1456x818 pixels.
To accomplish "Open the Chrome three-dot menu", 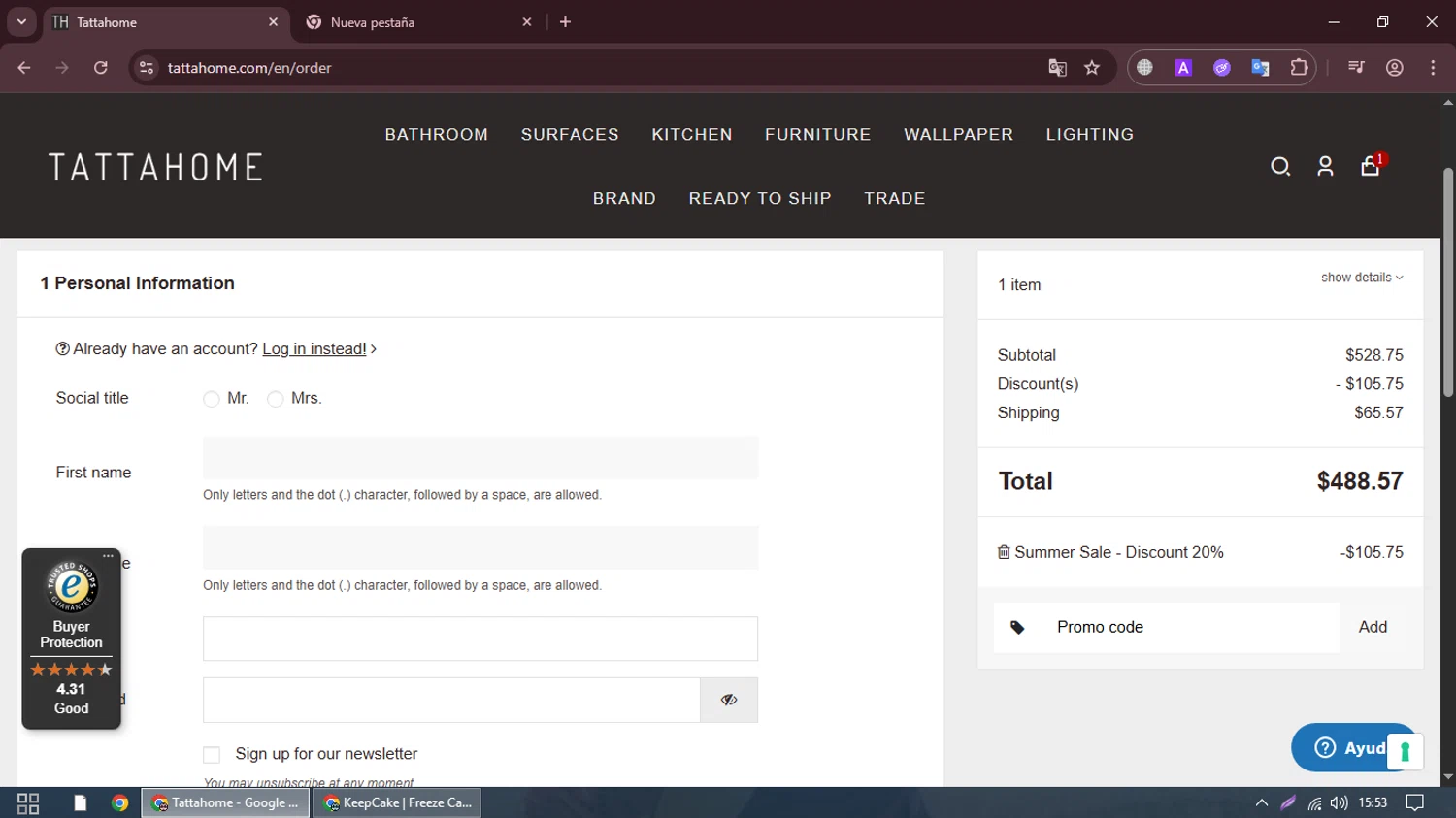I will point(1433,68).
